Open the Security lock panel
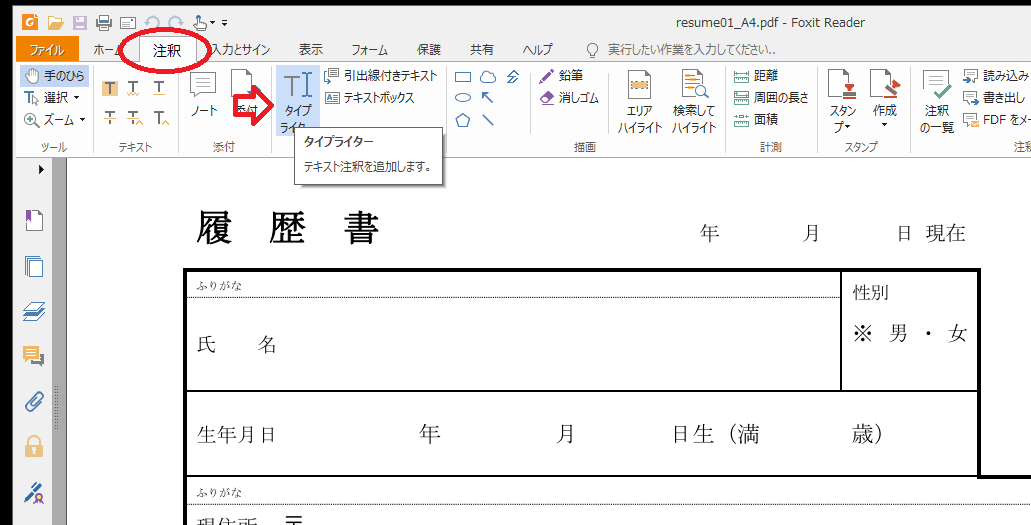The image size is (1031, 525). (34, 446)
